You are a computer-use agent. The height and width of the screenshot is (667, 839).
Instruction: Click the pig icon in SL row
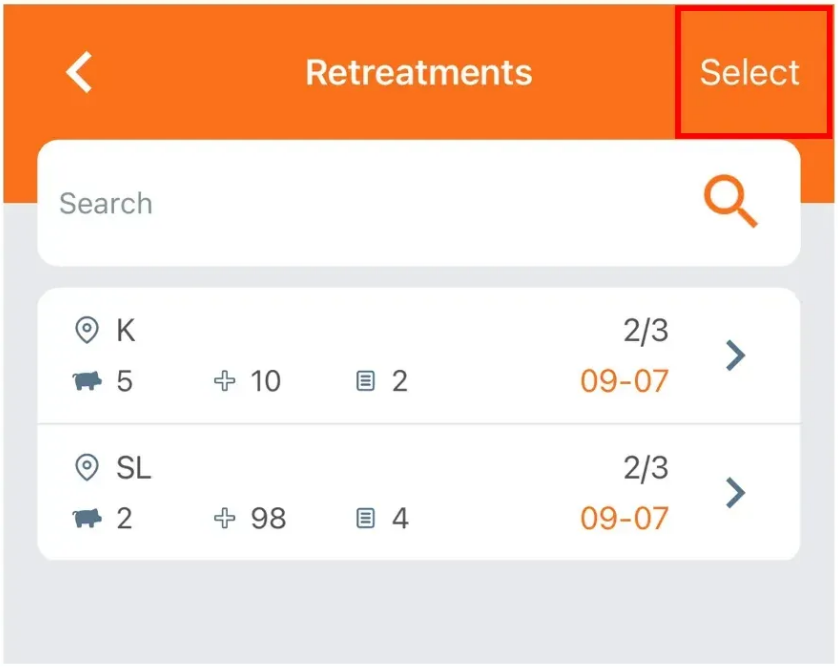[x=88, y=518]
